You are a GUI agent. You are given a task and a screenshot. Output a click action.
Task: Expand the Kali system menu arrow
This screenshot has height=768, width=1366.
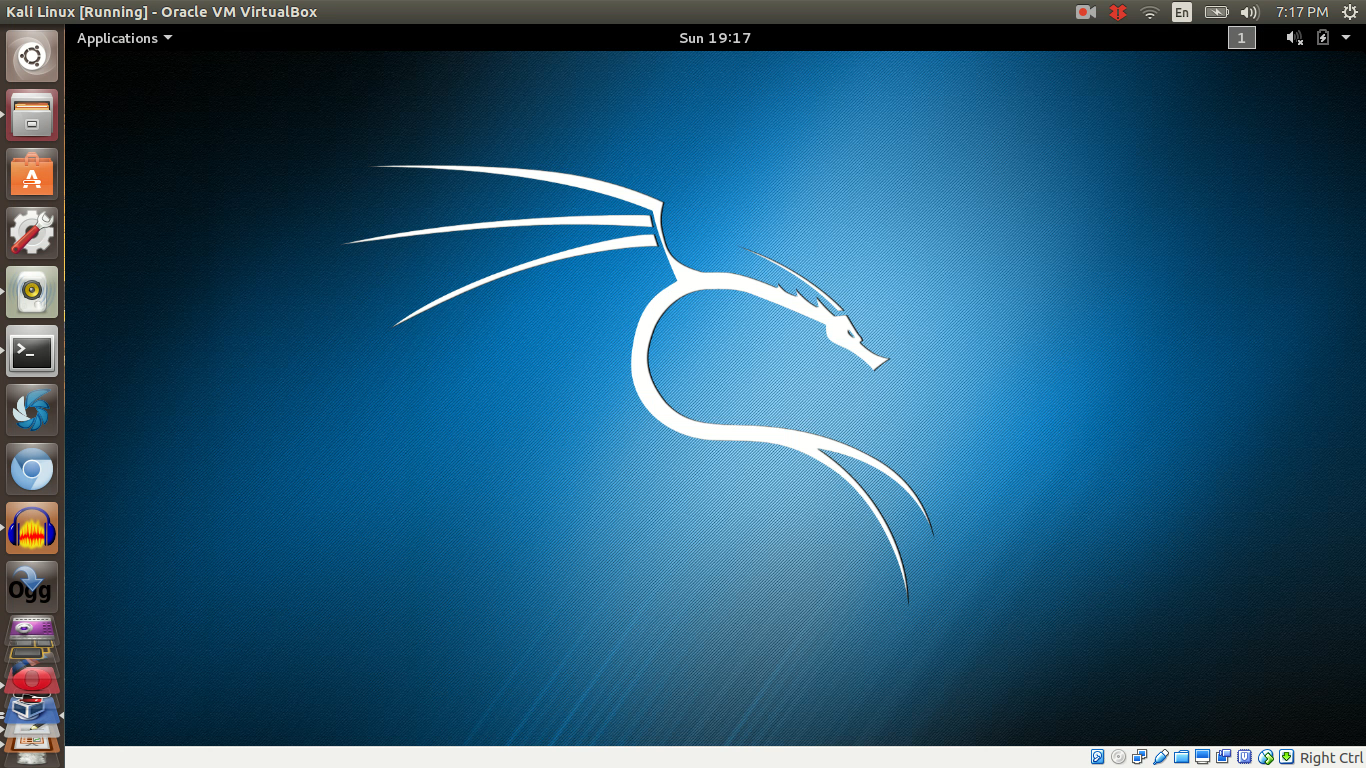(1346, 38)
